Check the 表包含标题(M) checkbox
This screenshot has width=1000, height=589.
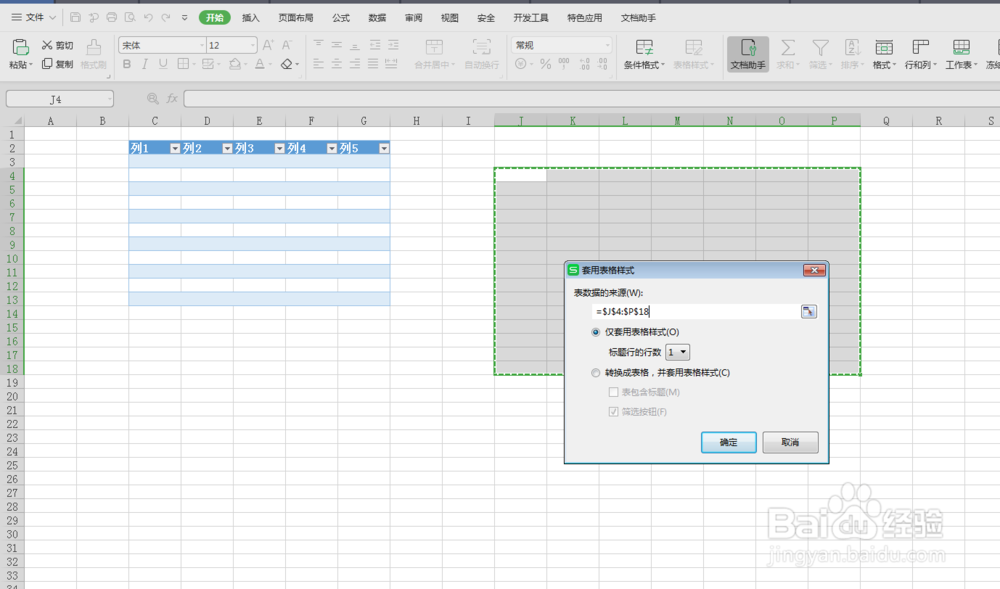coord(614,392)
